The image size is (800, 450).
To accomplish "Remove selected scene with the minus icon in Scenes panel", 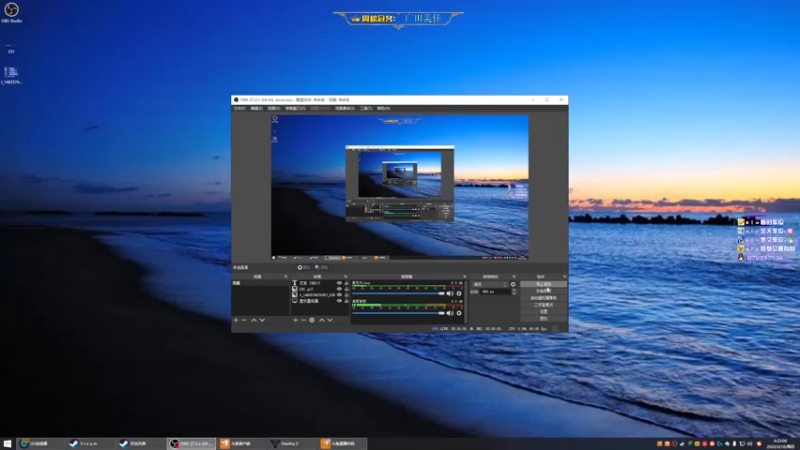I will 244,320.
